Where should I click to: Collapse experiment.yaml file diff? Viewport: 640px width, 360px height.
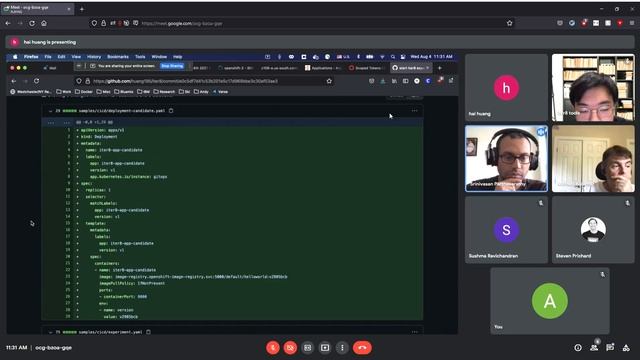pos(50,332)
